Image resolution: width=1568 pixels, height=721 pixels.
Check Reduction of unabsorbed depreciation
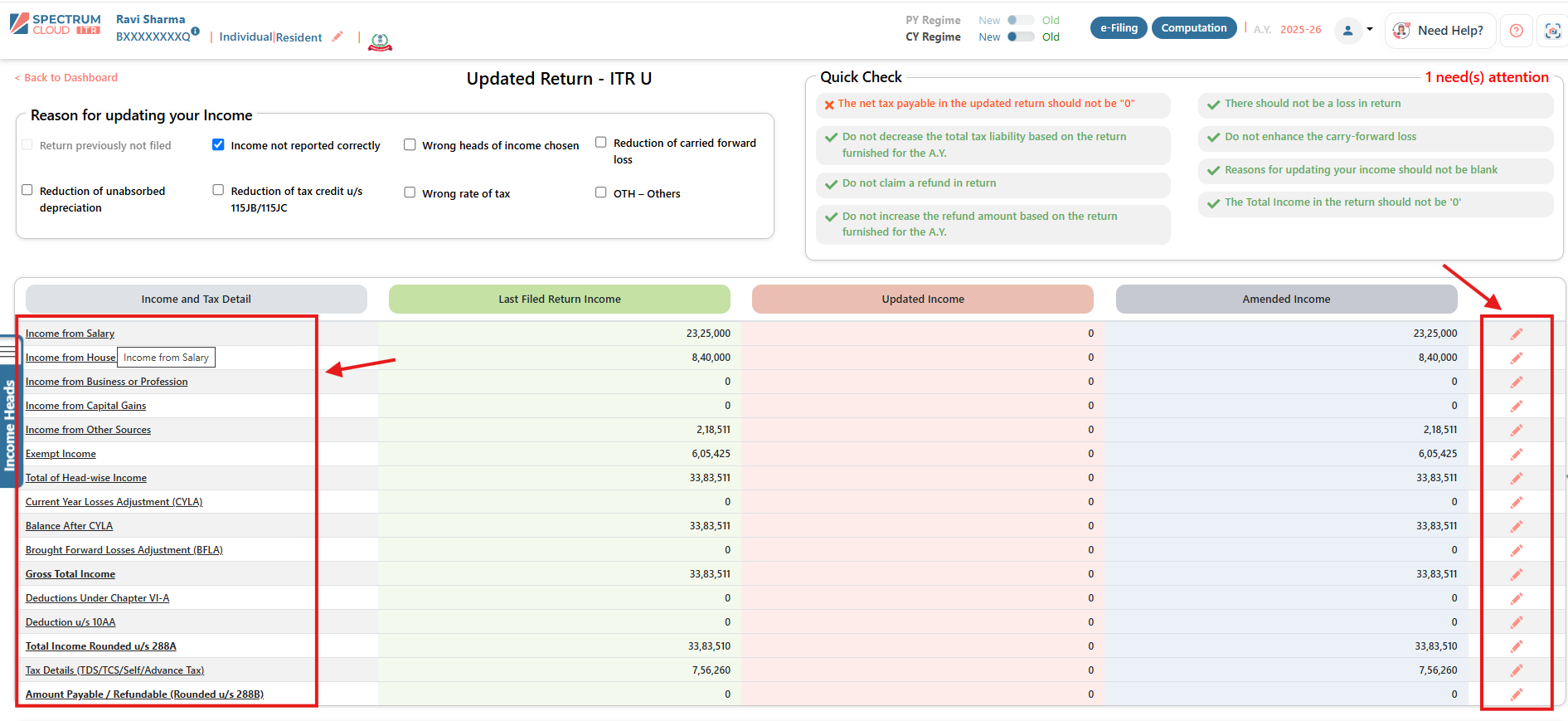point(27,190)
